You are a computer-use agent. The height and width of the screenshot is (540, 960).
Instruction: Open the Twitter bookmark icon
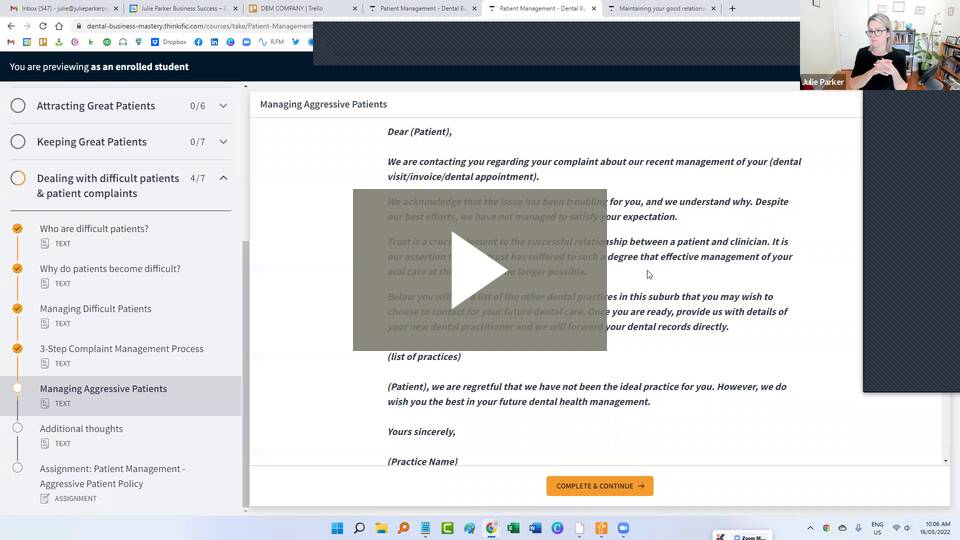[x=296, y=42]
